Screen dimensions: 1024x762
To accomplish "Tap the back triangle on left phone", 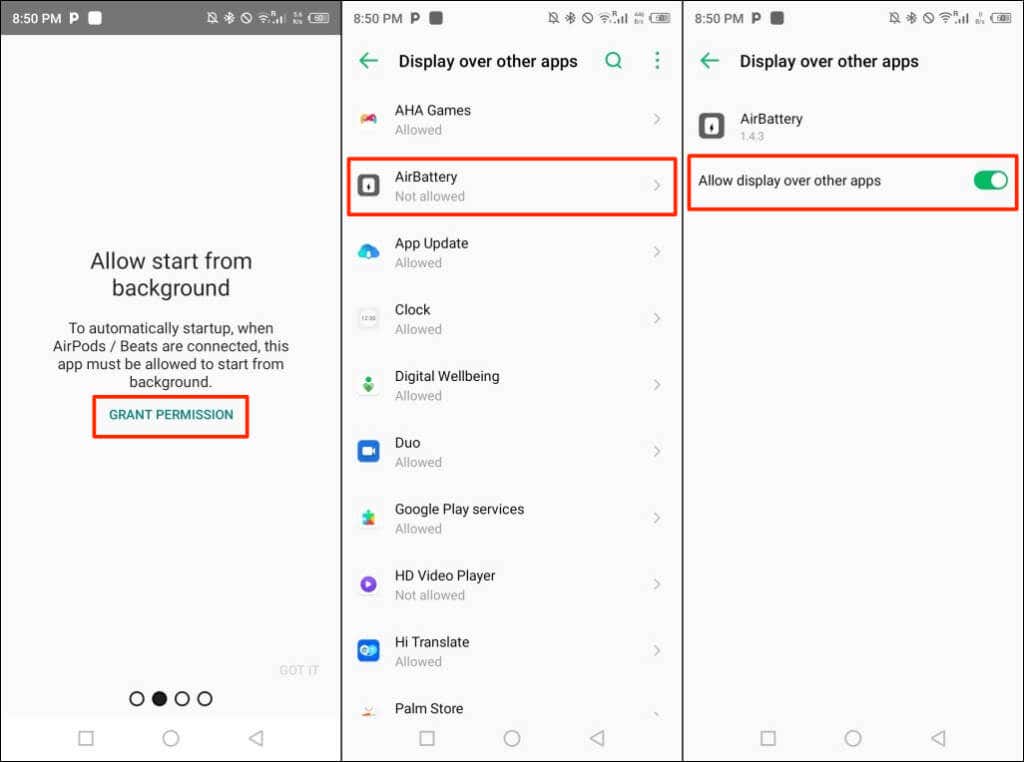I will click(256, 738).
